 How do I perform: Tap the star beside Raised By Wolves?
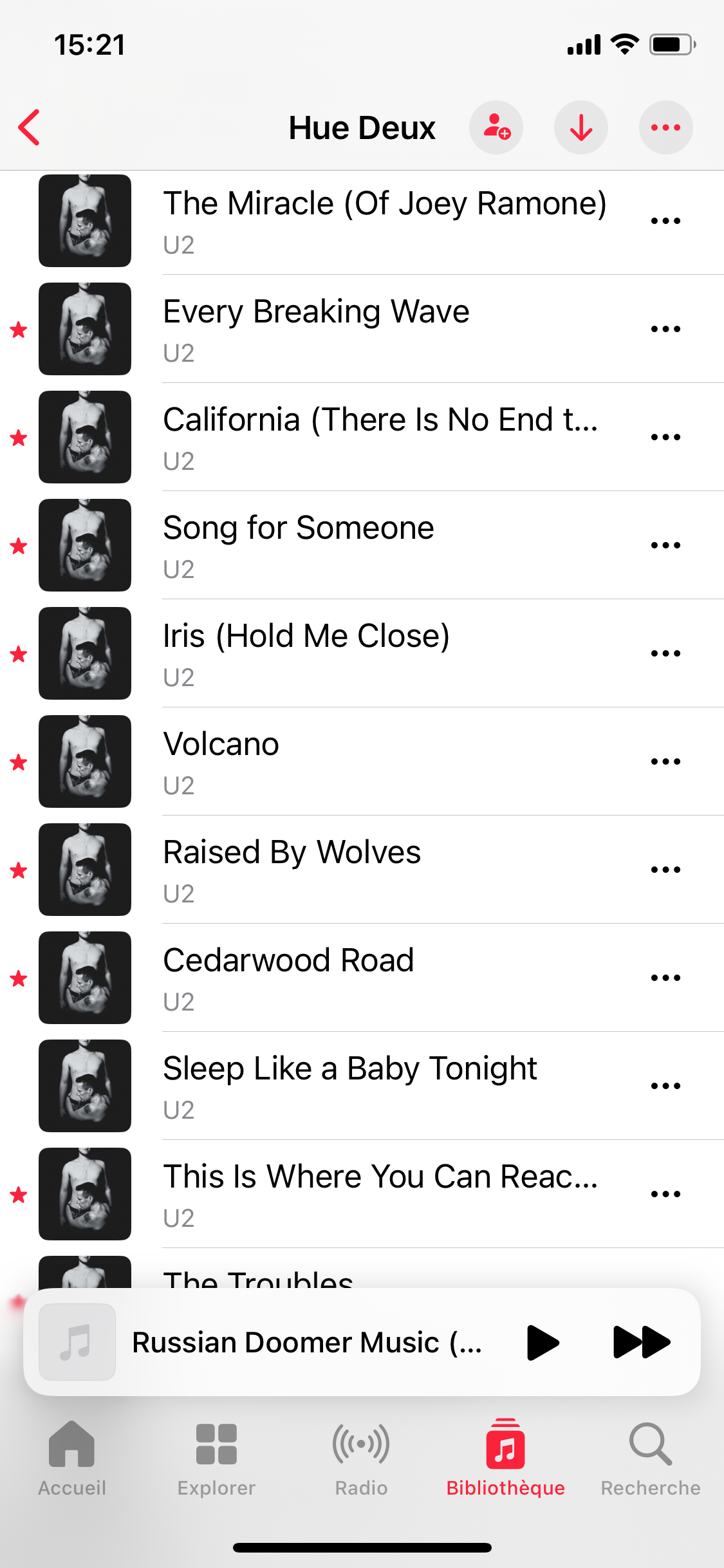click(19, 870)
